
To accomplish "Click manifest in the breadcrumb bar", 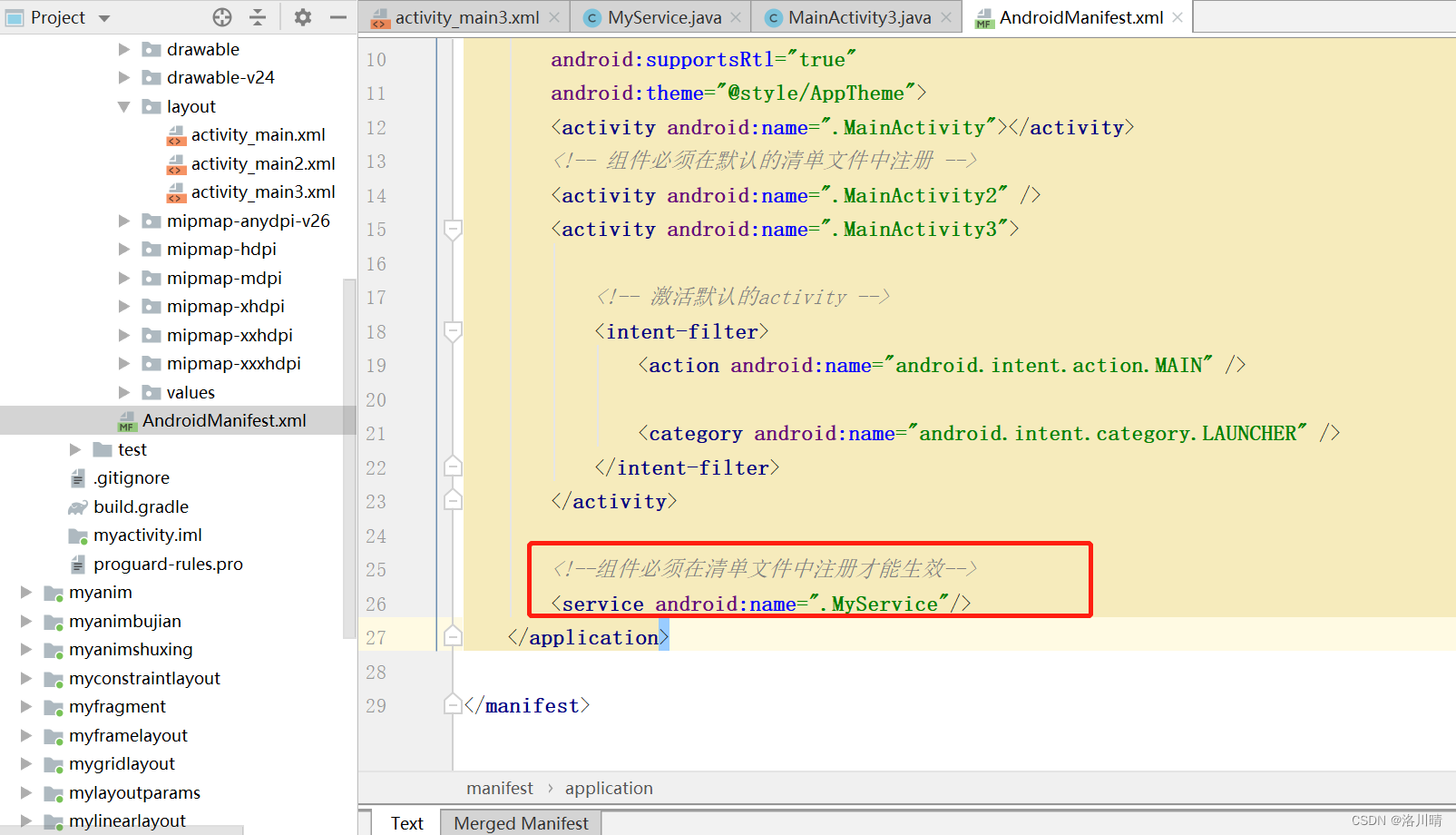I will pos(500,788).
